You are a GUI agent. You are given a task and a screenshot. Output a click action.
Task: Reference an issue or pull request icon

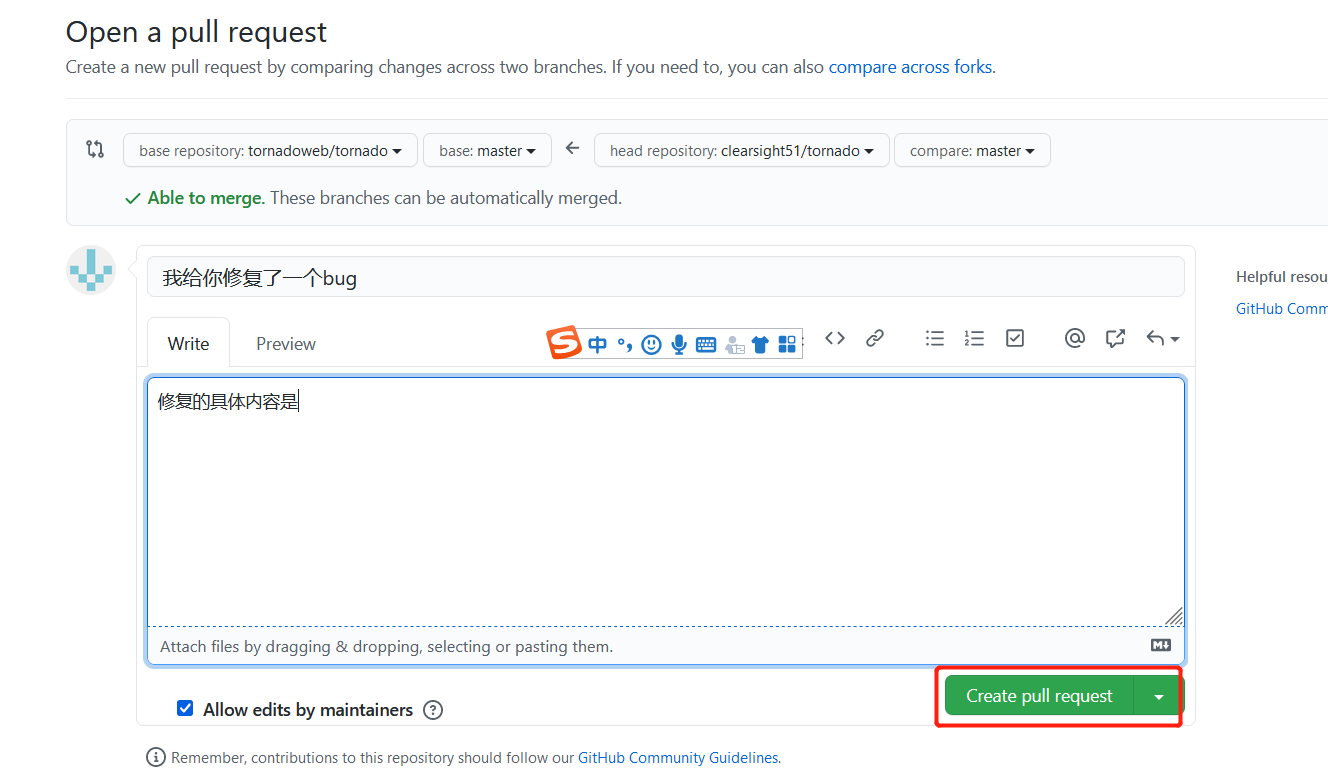click(x=1116, y=338)
